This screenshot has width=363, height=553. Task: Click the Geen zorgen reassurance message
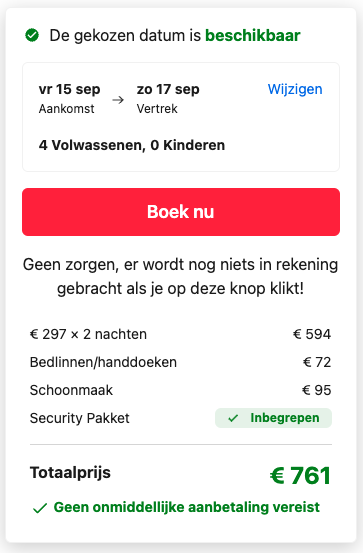click(181, 276)
